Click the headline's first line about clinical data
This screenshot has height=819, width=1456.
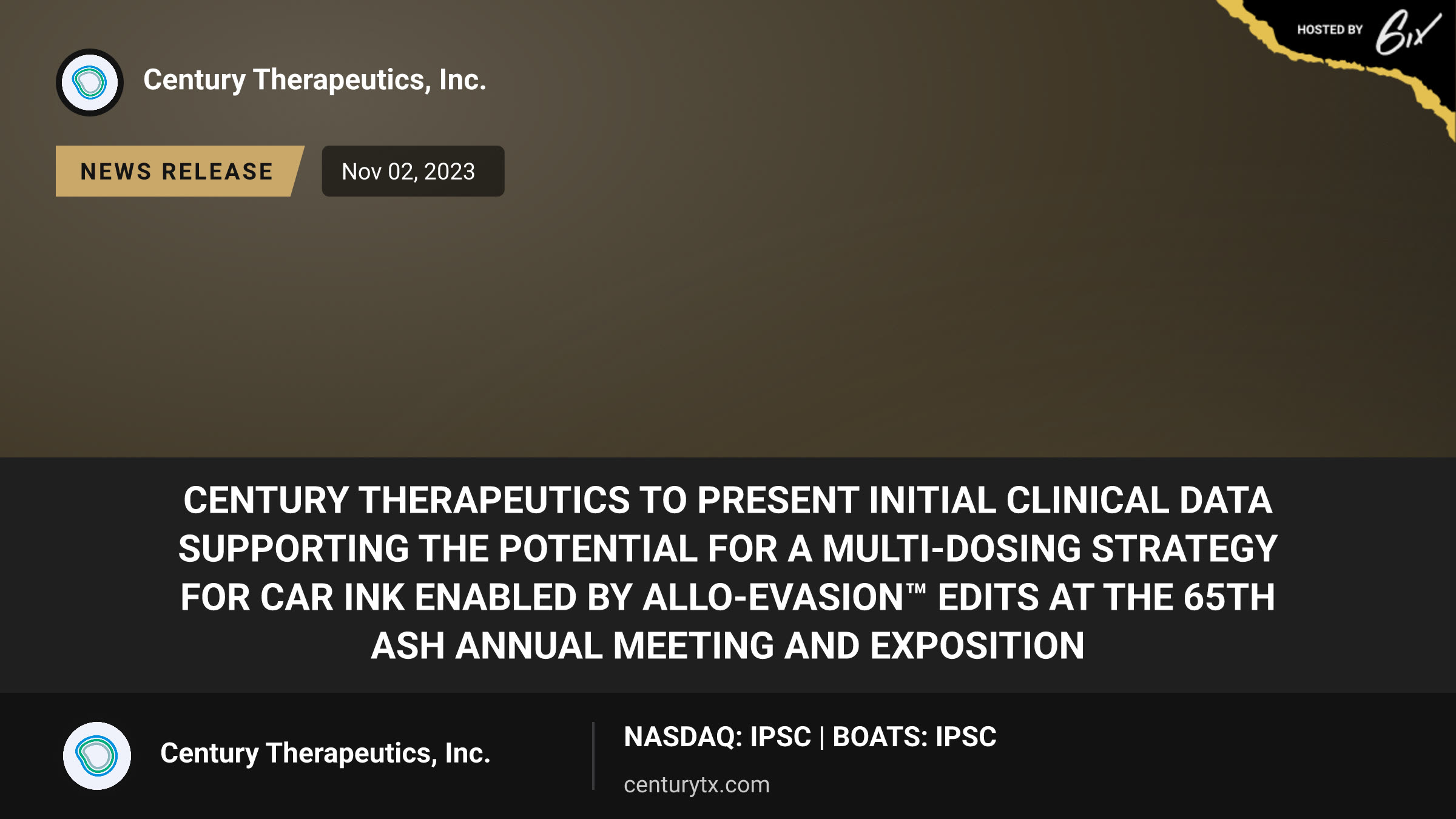click(x=727, y=500)
